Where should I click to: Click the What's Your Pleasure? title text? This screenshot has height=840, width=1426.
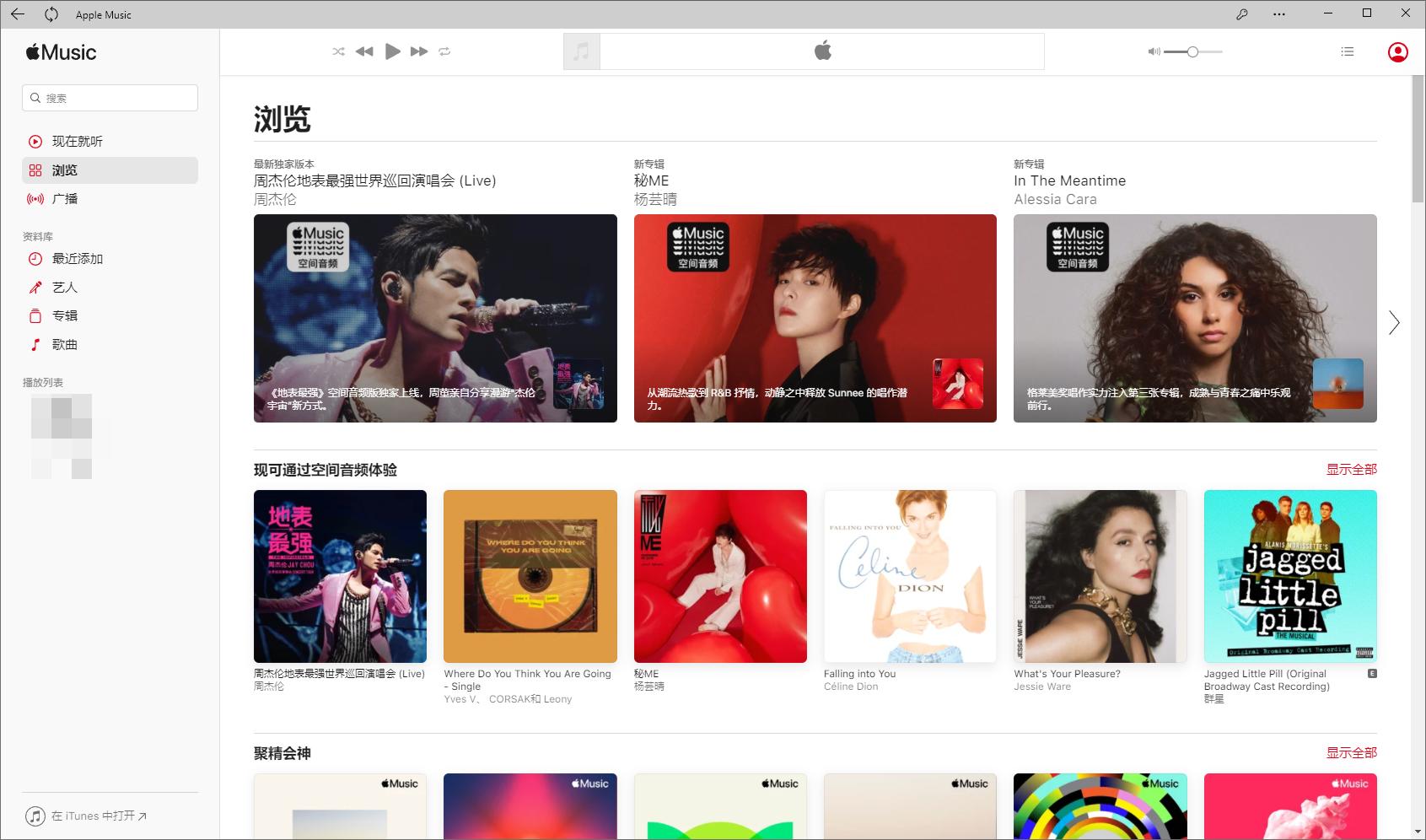coord(1067,674)
